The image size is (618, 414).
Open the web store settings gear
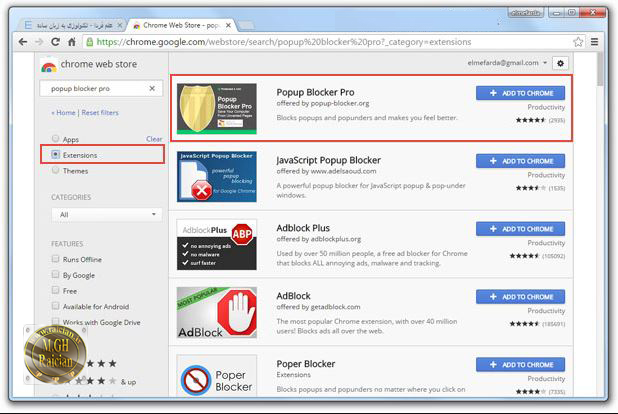tap(560, 63)
